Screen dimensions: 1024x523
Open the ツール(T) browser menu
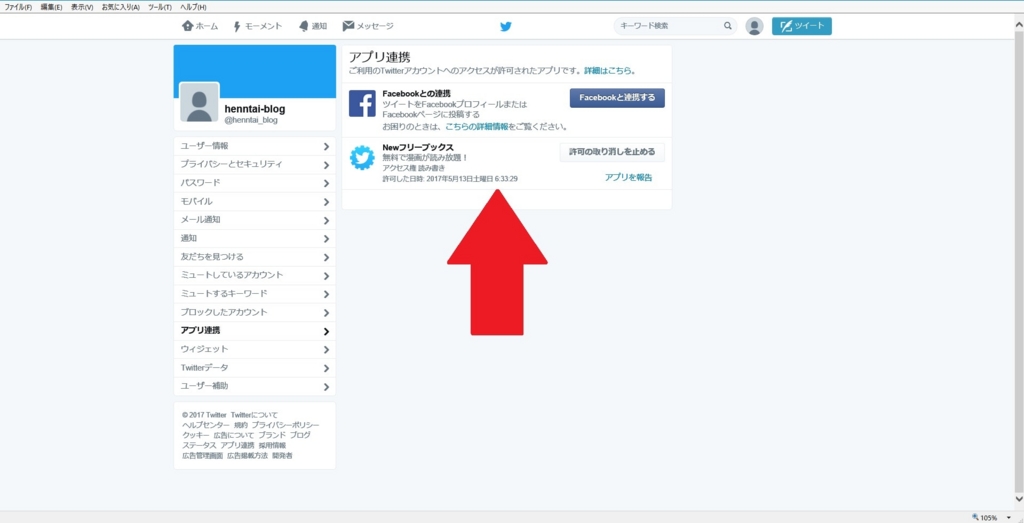pyautogui.click(x=160, y=7)
